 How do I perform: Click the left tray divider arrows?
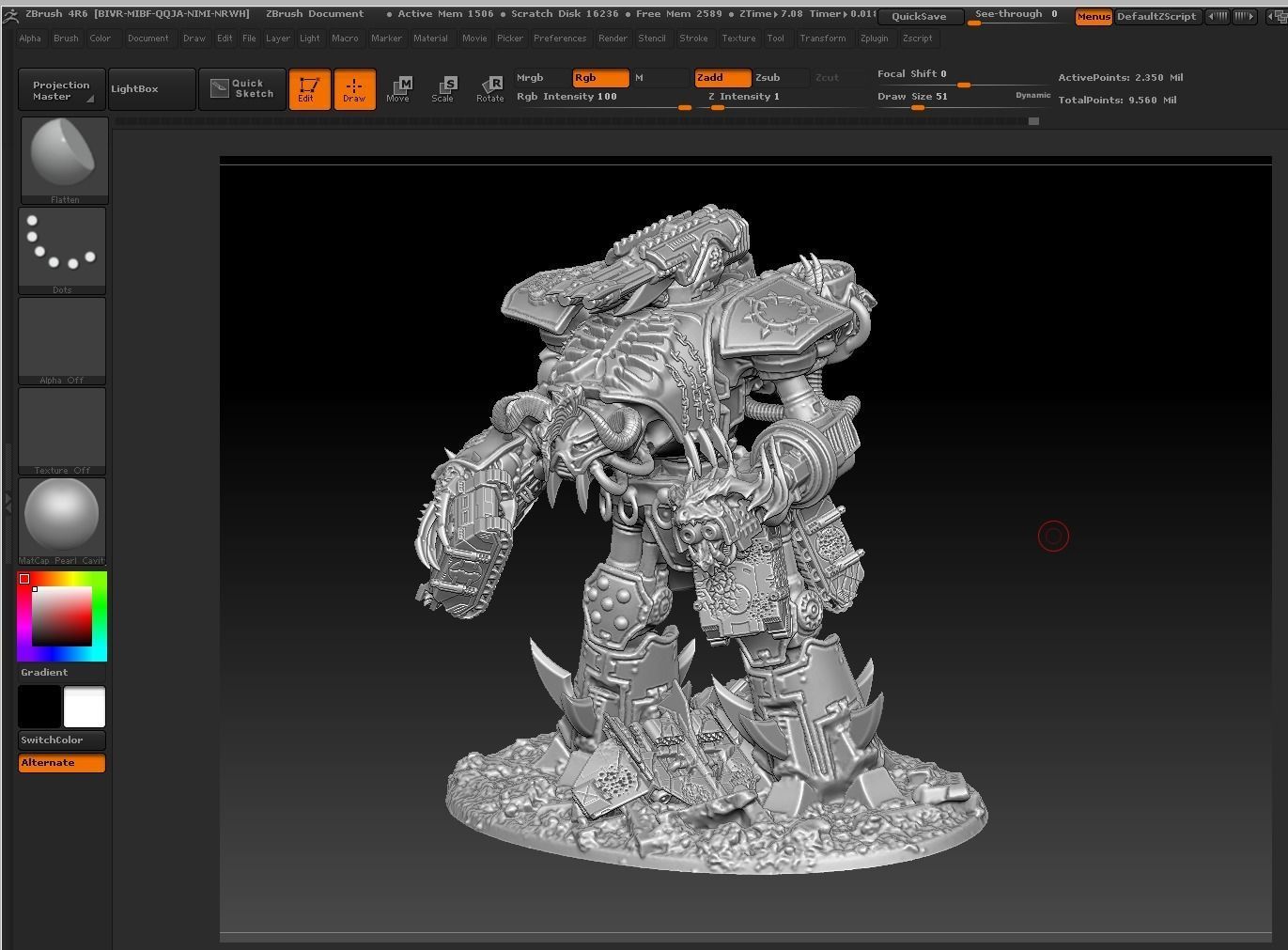8,505
